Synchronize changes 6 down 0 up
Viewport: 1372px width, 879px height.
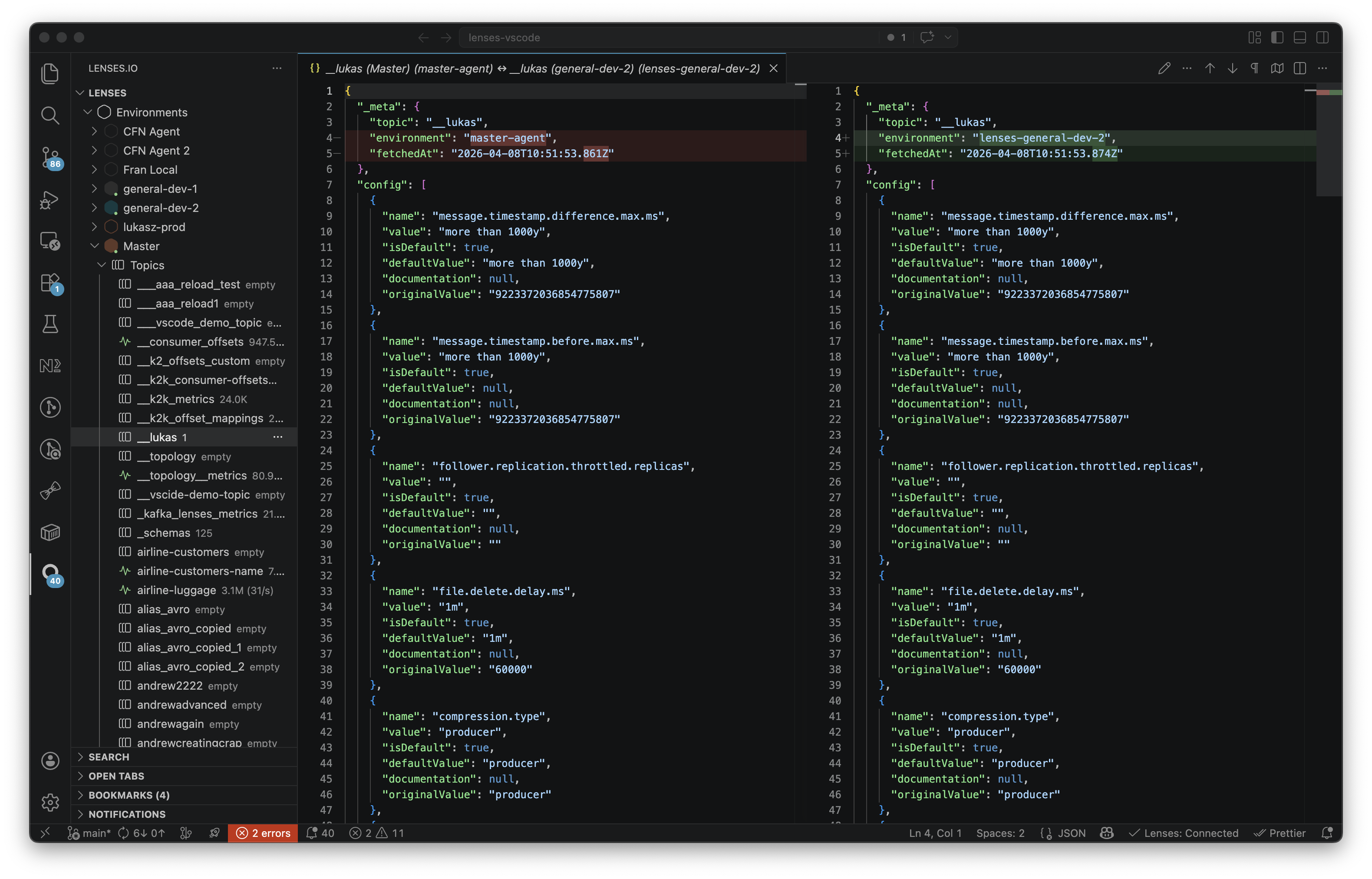click(142, 833)
